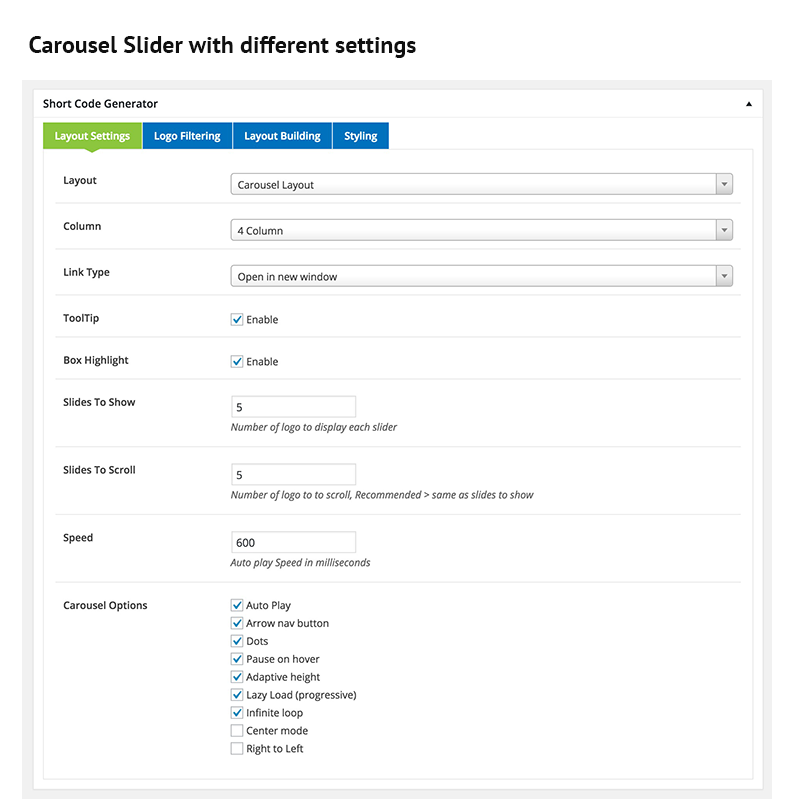Click the Layout Settings tab
This screenshot has width=800, height=811.
tap(92, 136)
